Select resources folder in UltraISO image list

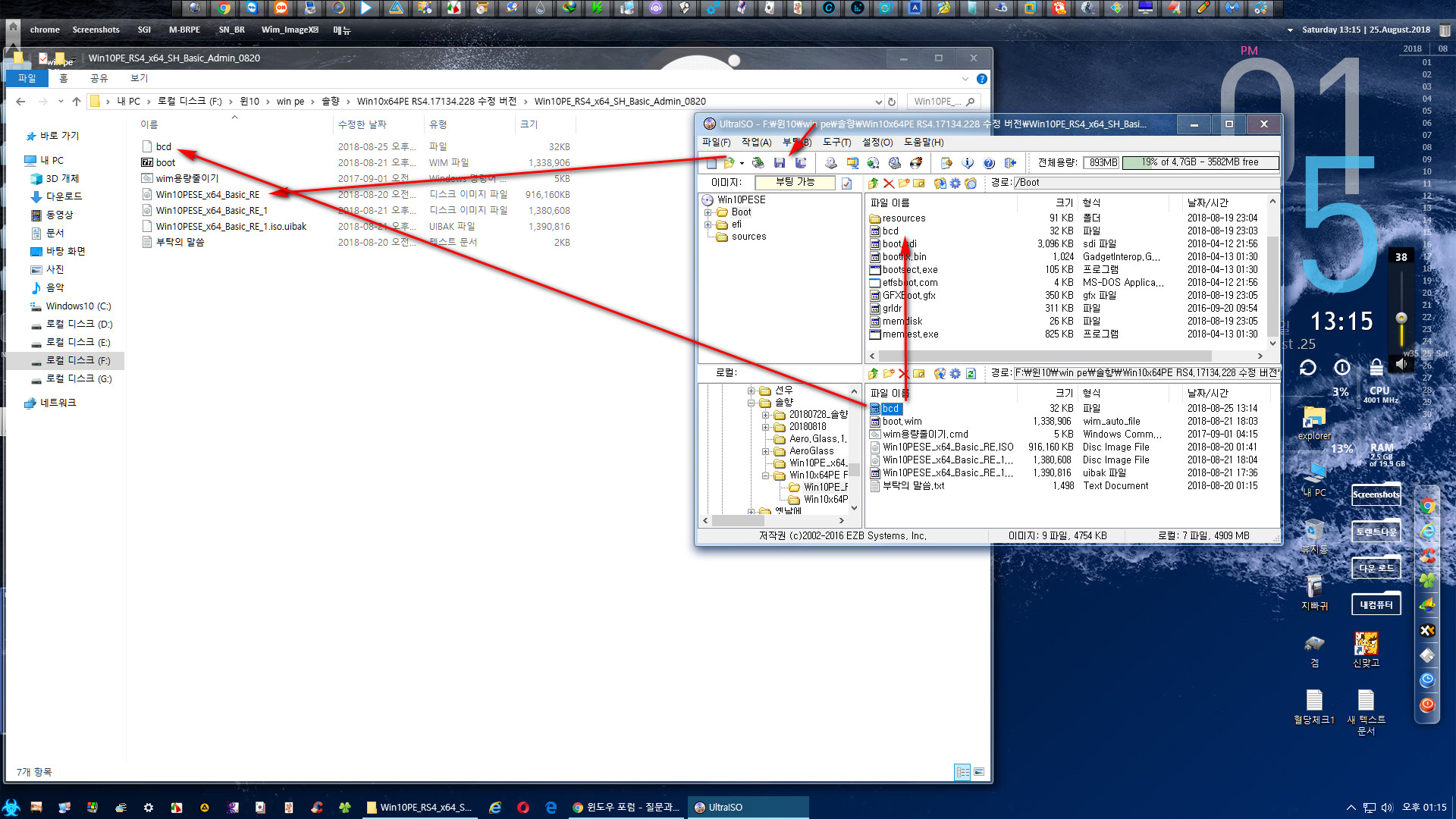(903, 218)
